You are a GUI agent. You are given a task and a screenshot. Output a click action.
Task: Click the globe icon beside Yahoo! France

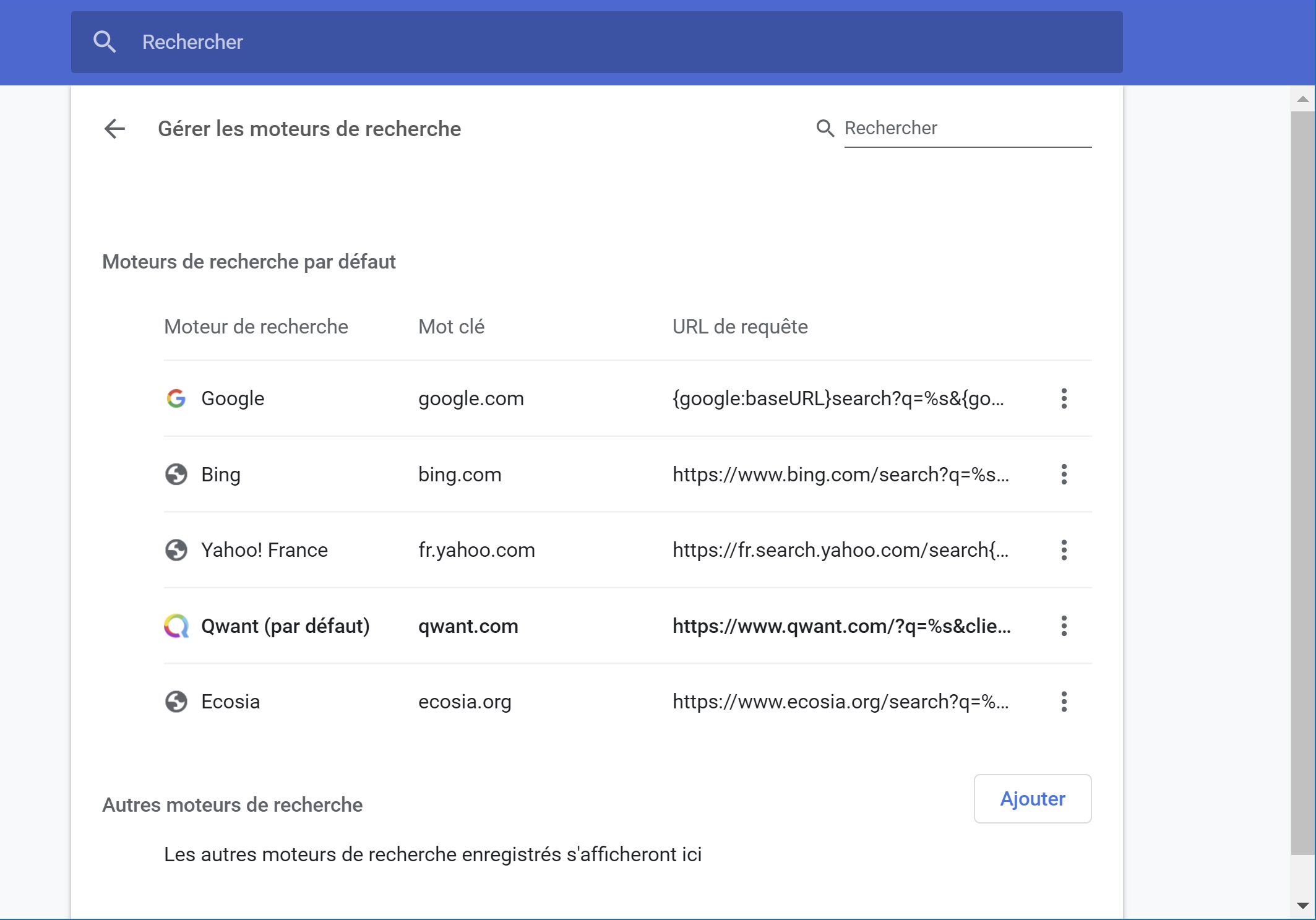(x=176, y=550)
